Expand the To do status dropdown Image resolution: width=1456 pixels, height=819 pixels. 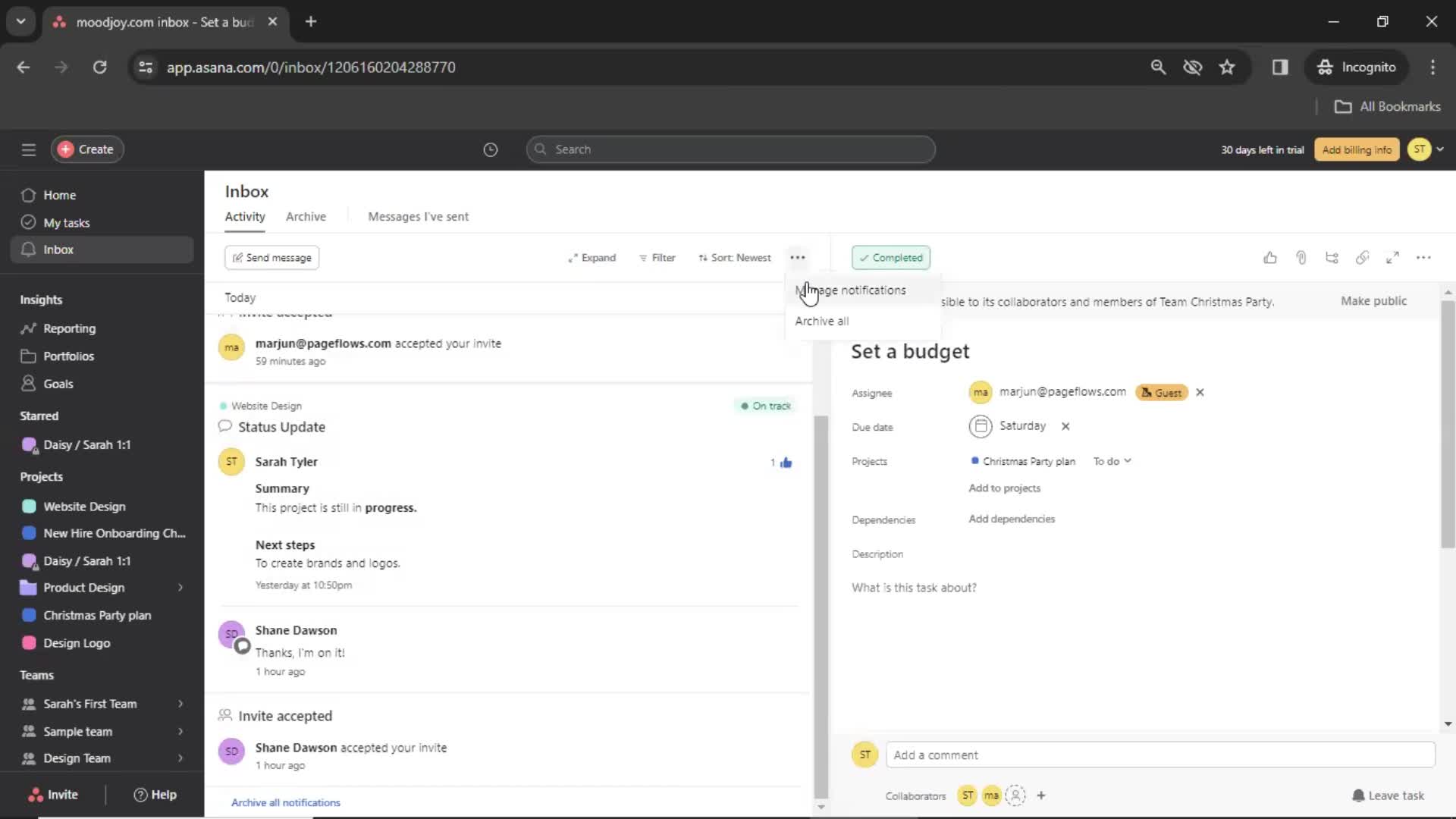point(1112,461)
